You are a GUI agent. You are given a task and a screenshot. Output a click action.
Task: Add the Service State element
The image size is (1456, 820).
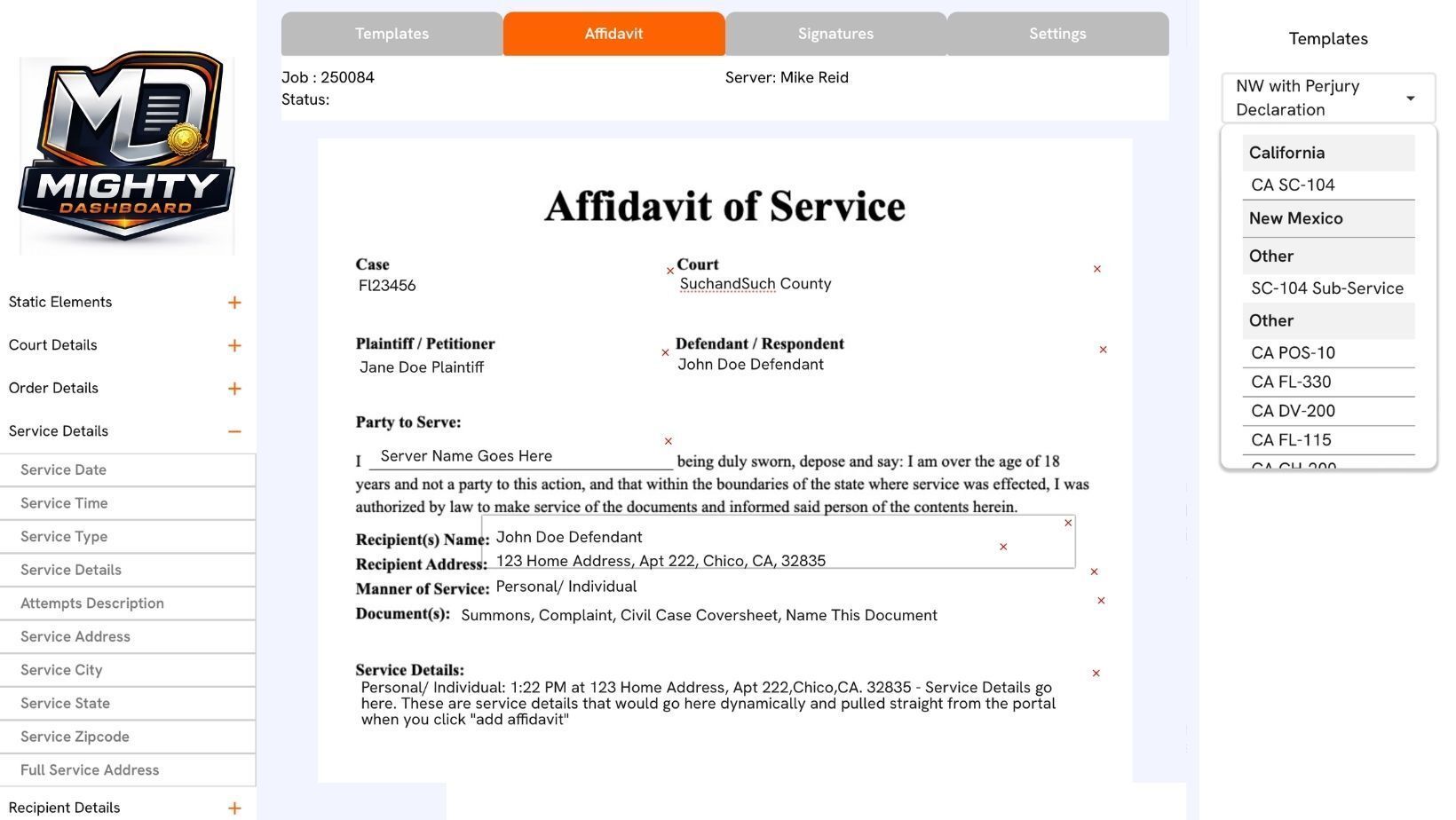(128, 704)
